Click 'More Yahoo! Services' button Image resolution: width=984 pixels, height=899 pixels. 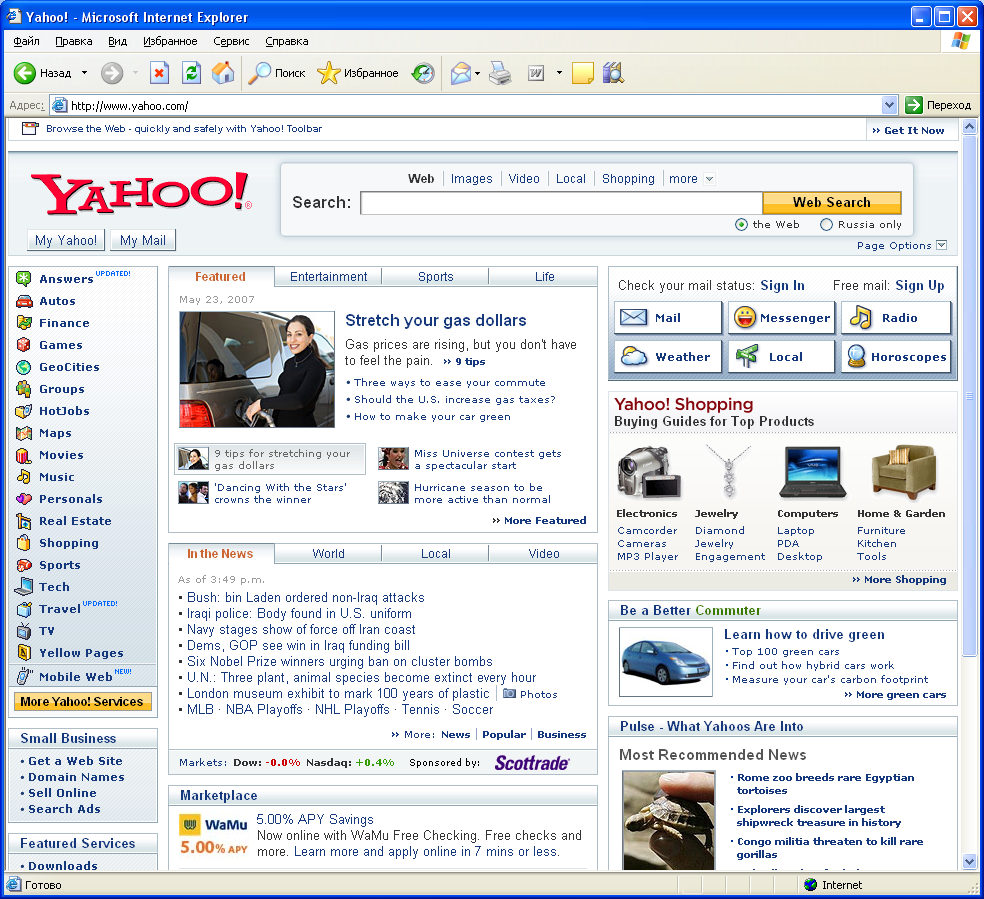tap(82, 701)
